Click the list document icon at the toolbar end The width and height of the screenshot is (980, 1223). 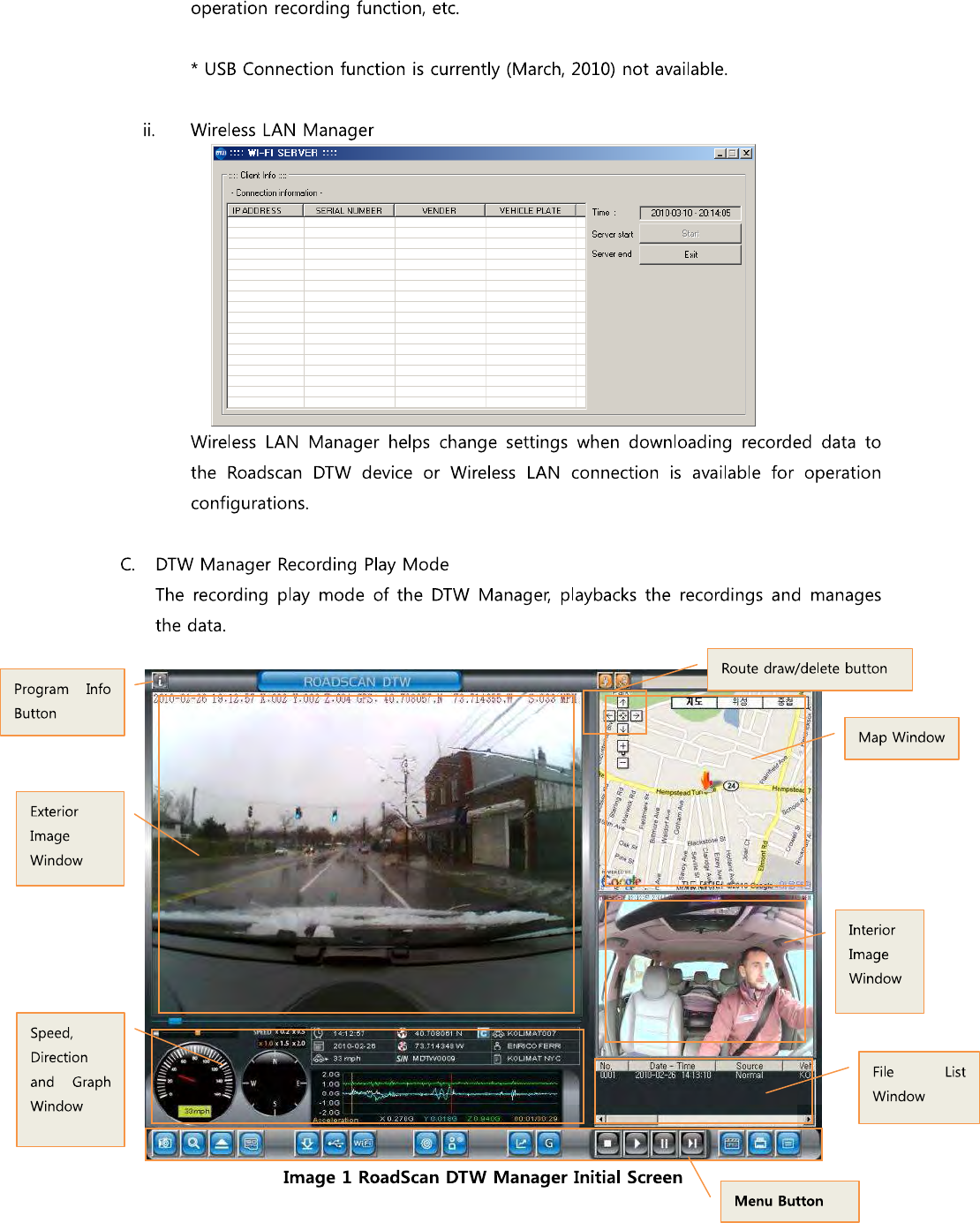tap(788, 1144)
